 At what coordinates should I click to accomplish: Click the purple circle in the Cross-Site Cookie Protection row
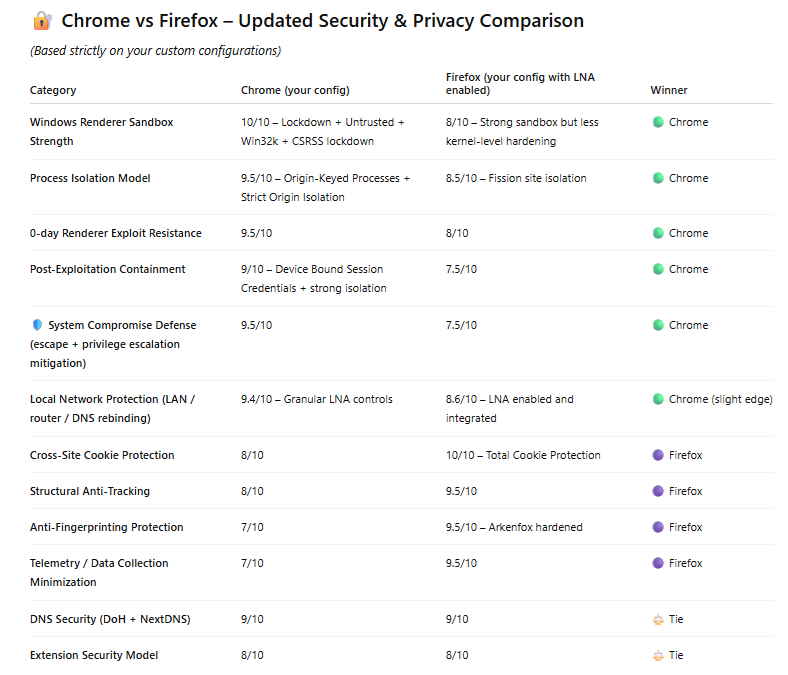(x=658, y=455)
